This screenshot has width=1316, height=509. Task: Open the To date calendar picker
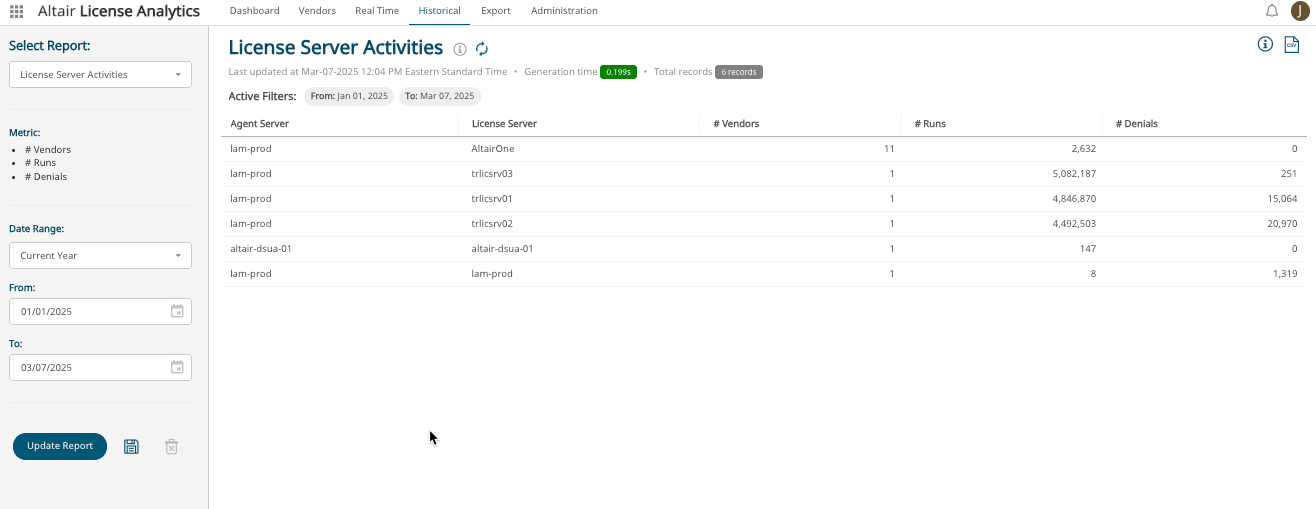click(x=177, y=367)
